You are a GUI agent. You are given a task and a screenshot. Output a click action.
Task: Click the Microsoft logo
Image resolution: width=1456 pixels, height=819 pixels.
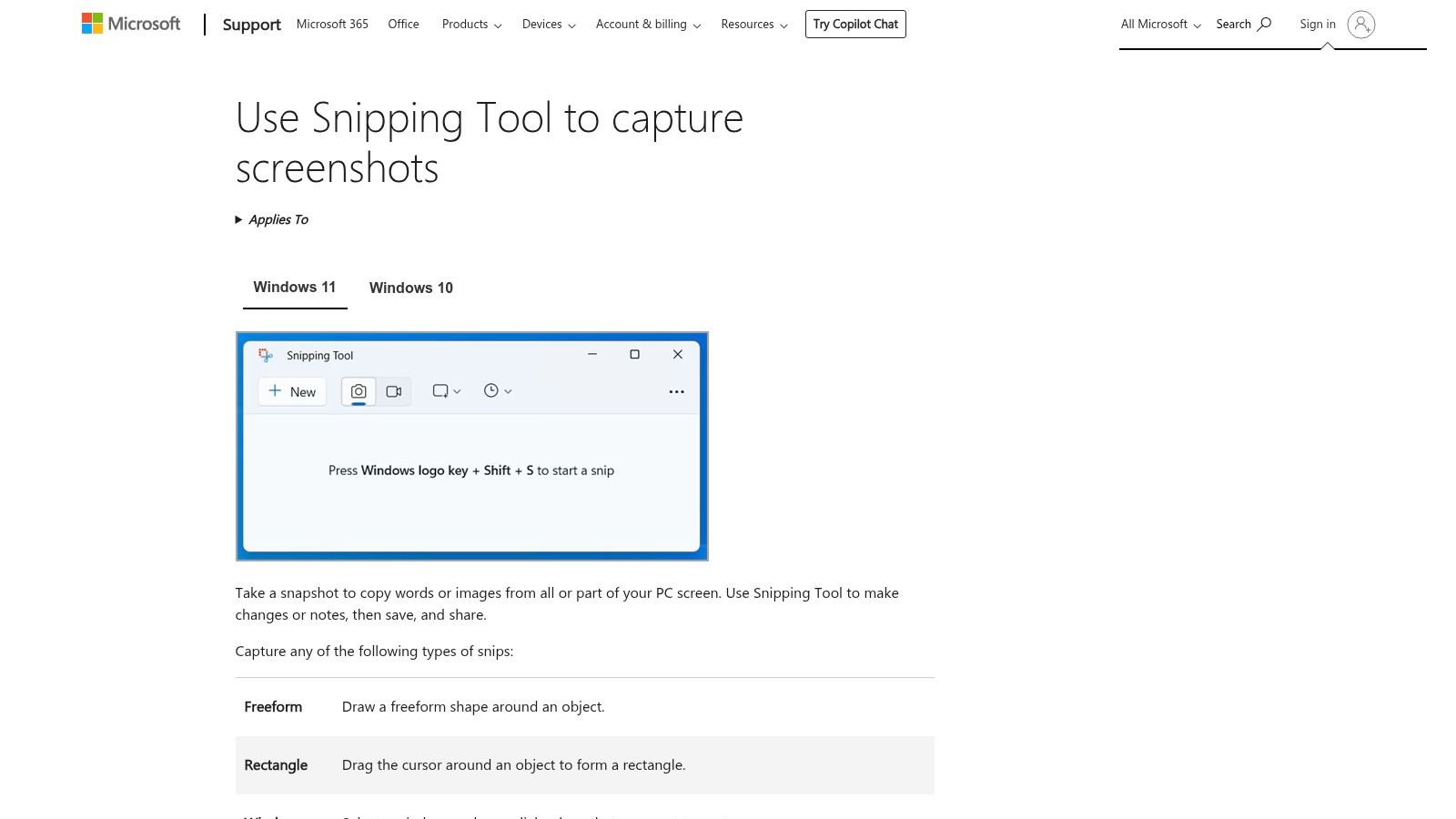click(x=130, y=23)
